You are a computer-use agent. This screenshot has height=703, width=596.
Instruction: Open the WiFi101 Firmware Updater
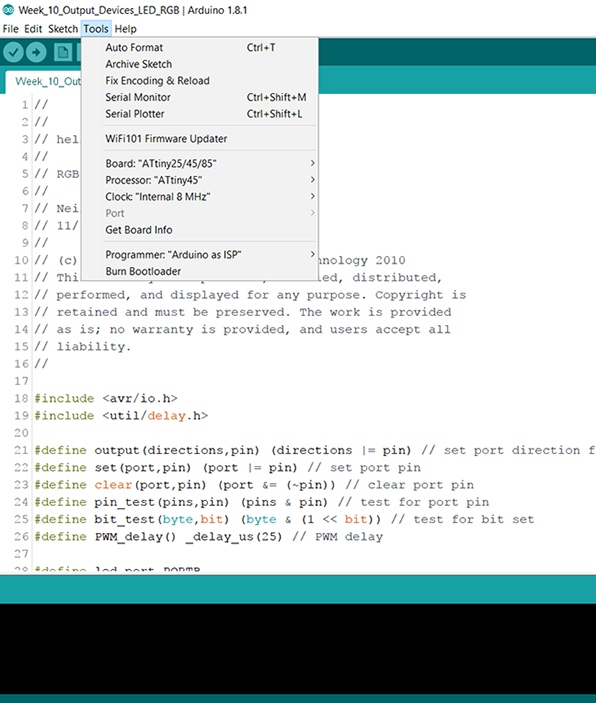200,139
